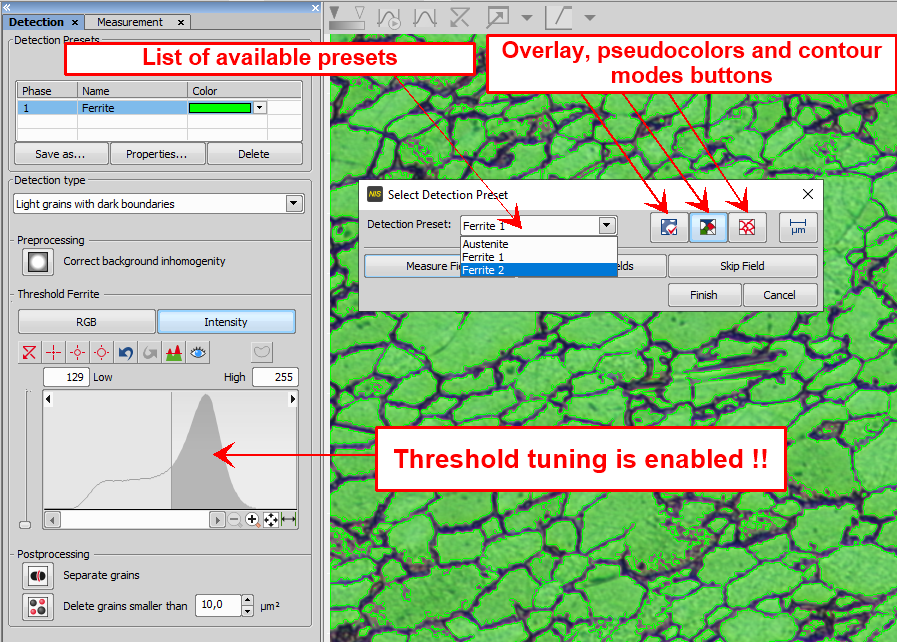This screenshot has width=897, height=642.
Task: Select the Detection tab
Action: (x=36, y=22)
